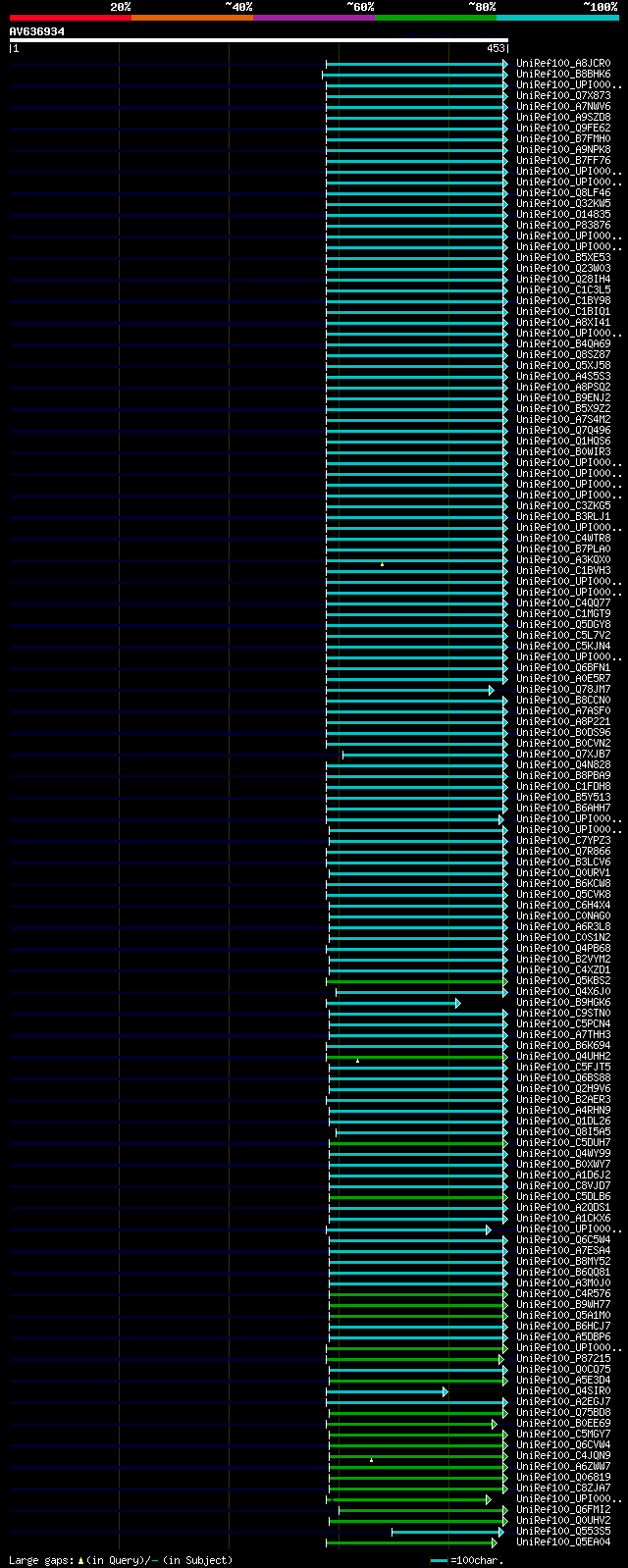628x1568 pixels.
Task: Open UniRef100_Q78JM7 hit label
Action: (563, 690)
